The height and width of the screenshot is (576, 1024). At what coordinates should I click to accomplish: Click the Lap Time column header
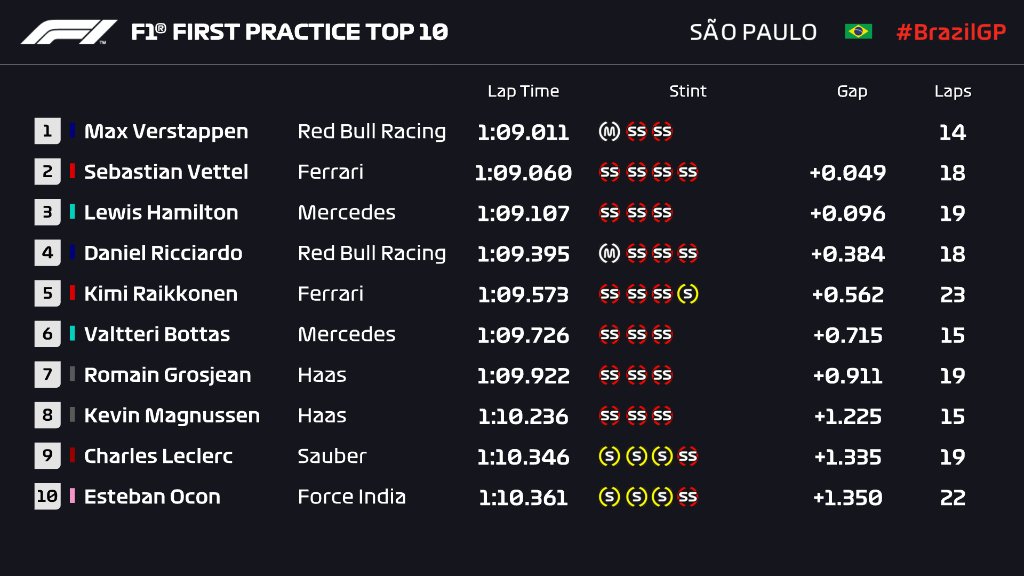tap(523, 91)
